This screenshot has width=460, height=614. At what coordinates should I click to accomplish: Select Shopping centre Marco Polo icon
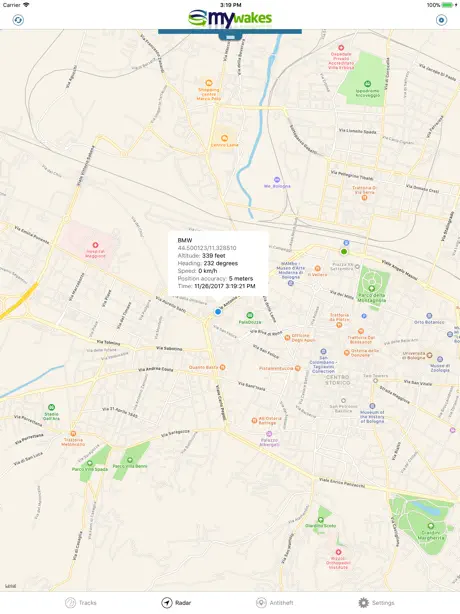209,83
